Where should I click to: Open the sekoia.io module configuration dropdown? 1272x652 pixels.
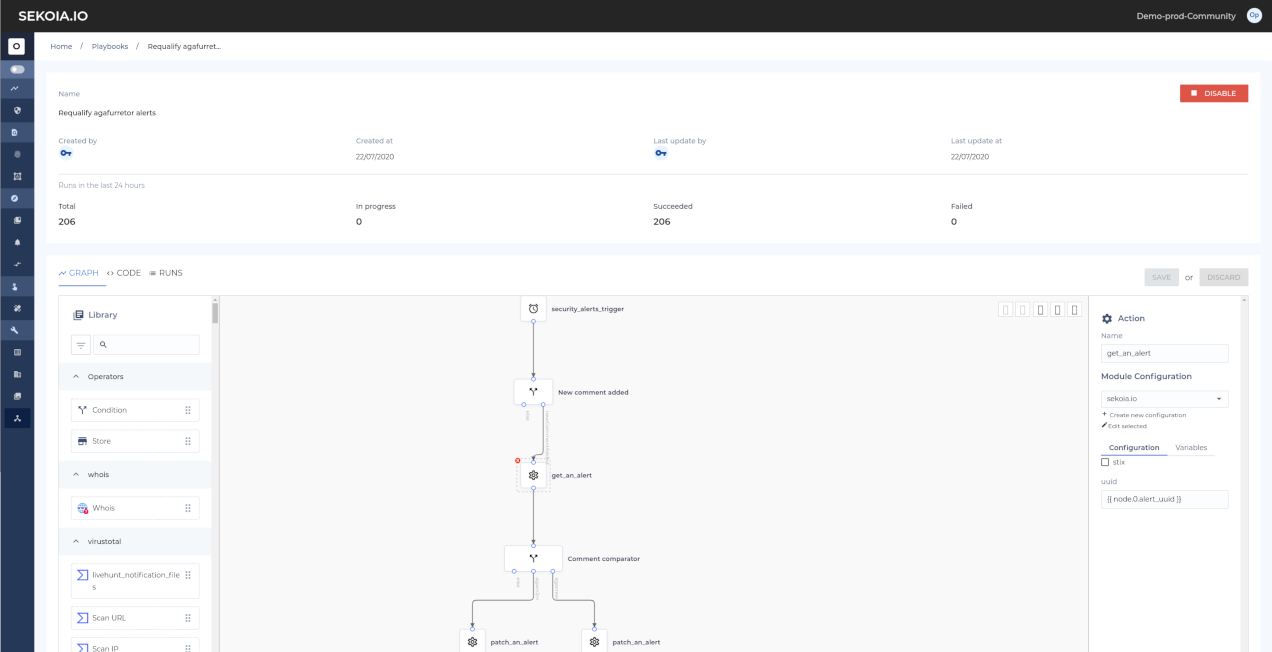1164,399
